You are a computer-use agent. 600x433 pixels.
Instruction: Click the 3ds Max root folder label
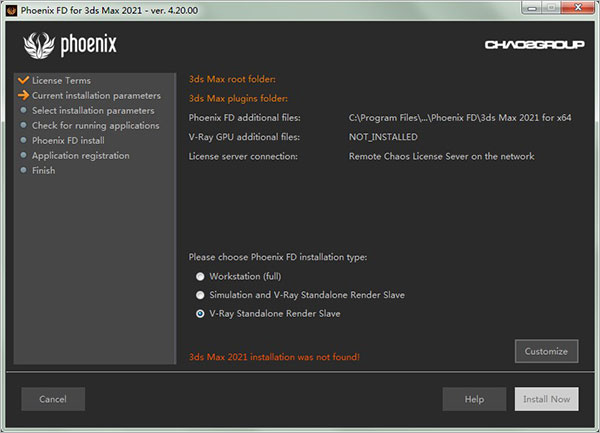(232, 79)
